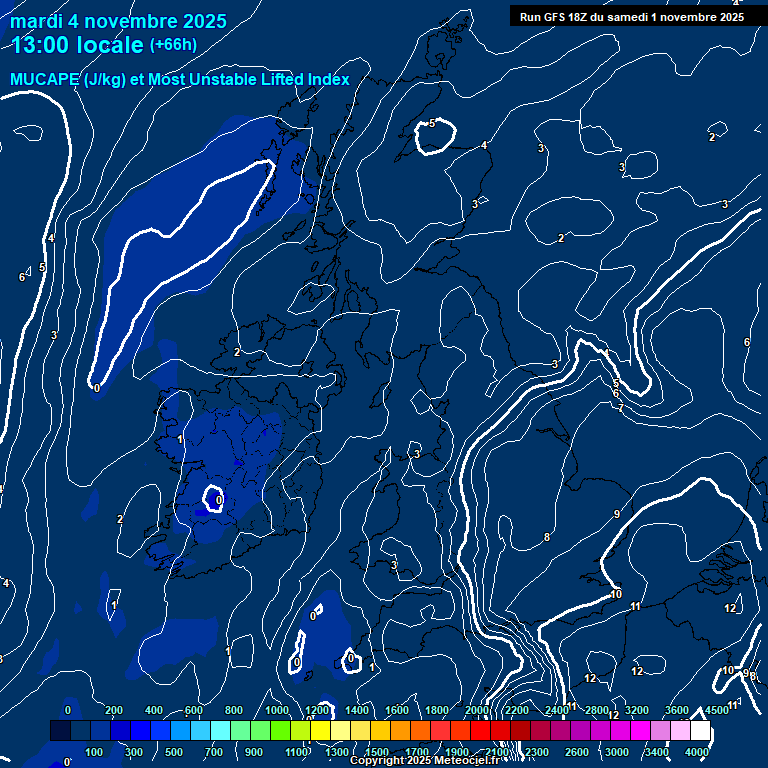This screenshot has height=768, width=768.
Task: Click the legend label '4500'
Action: pyautogui.click(x=717, y=710)
